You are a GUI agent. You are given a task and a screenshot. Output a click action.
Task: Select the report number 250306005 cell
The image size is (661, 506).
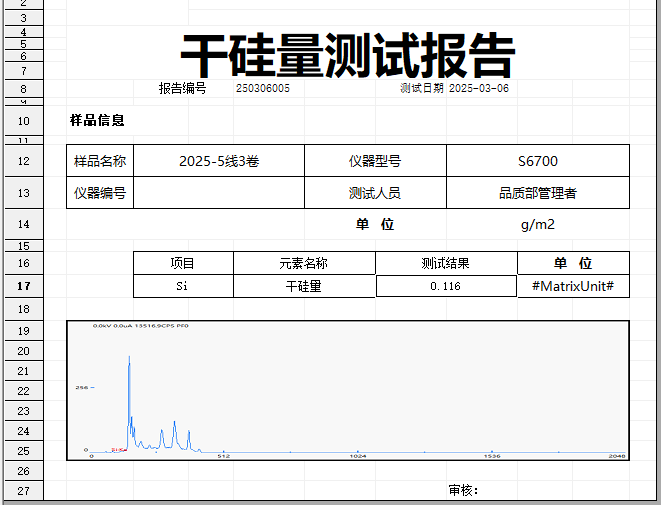pos(263,88)
